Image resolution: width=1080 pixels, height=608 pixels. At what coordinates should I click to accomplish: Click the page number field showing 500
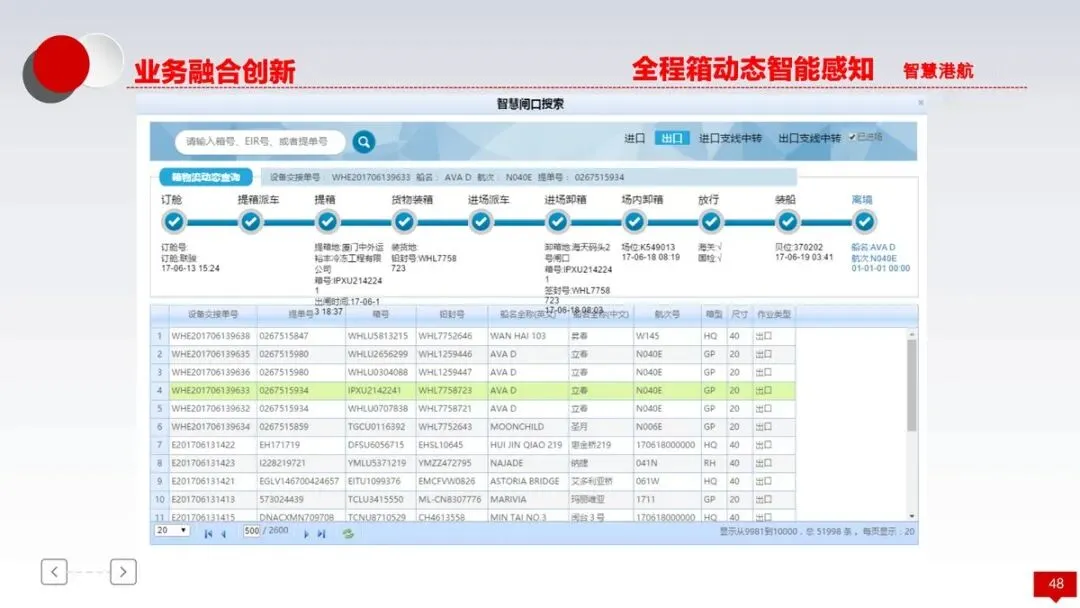tap(251, 531)
